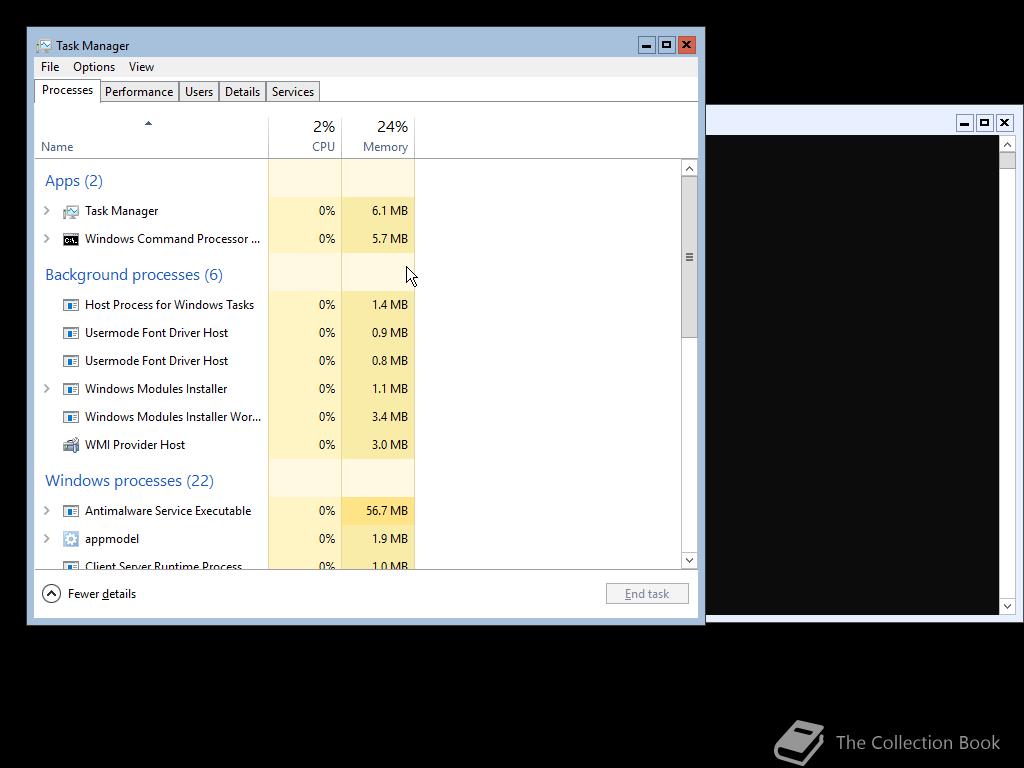Open the File menu

[50, 67]
